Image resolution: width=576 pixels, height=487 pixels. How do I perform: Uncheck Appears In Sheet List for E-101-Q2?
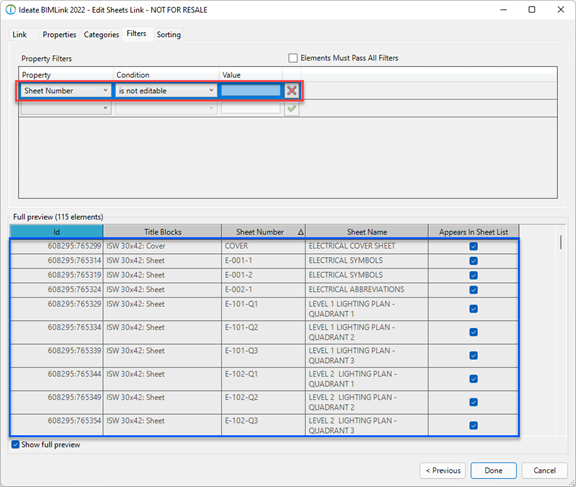[x=474, y=332]
